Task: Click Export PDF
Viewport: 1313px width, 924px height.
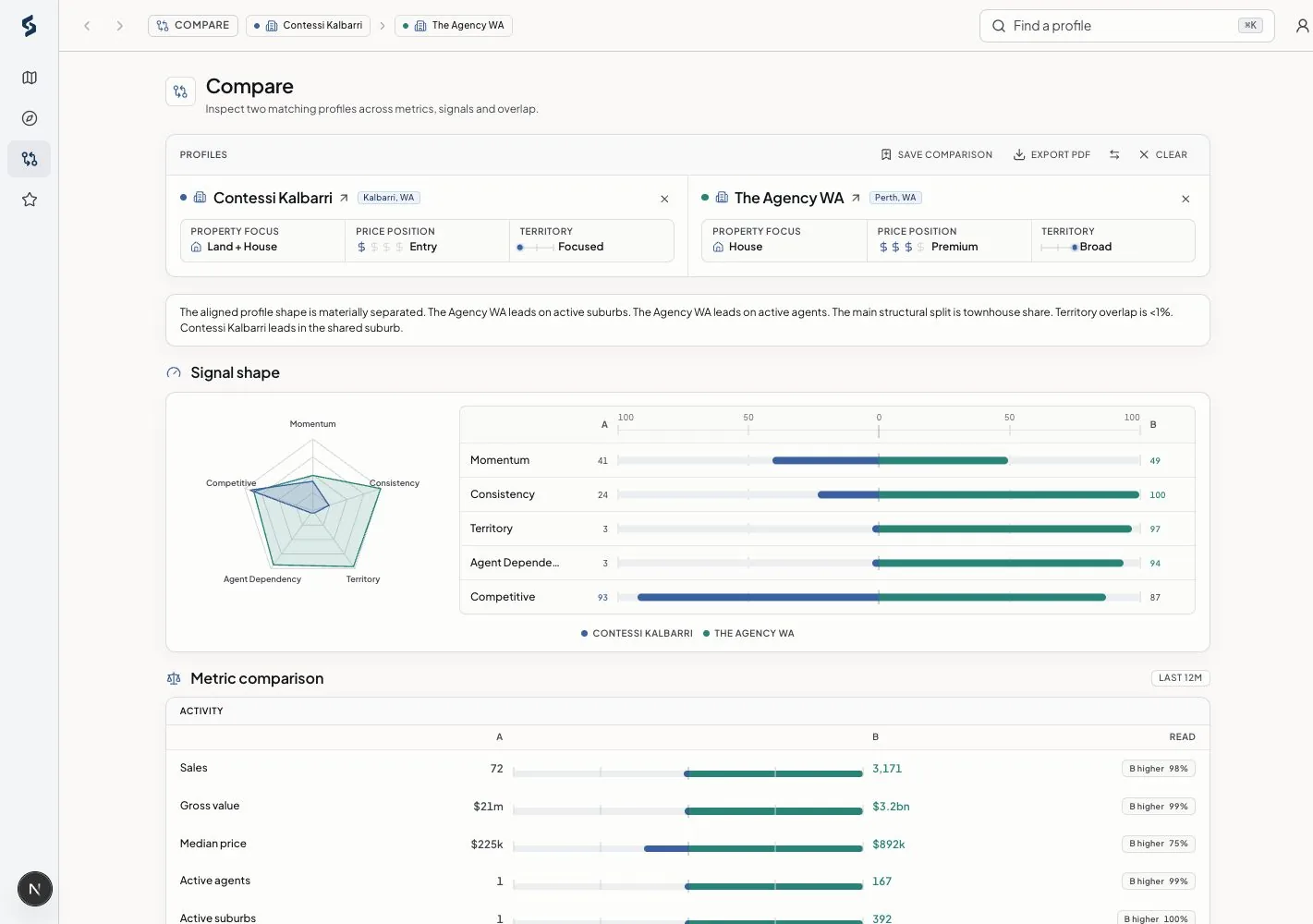Action: [x=1052, y=155]
